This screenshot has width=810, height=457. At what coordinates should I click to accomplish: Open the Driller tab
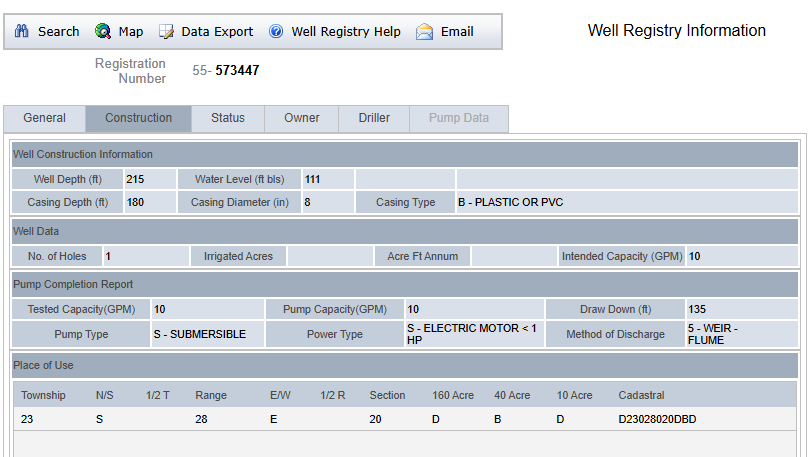click(374, 118)
